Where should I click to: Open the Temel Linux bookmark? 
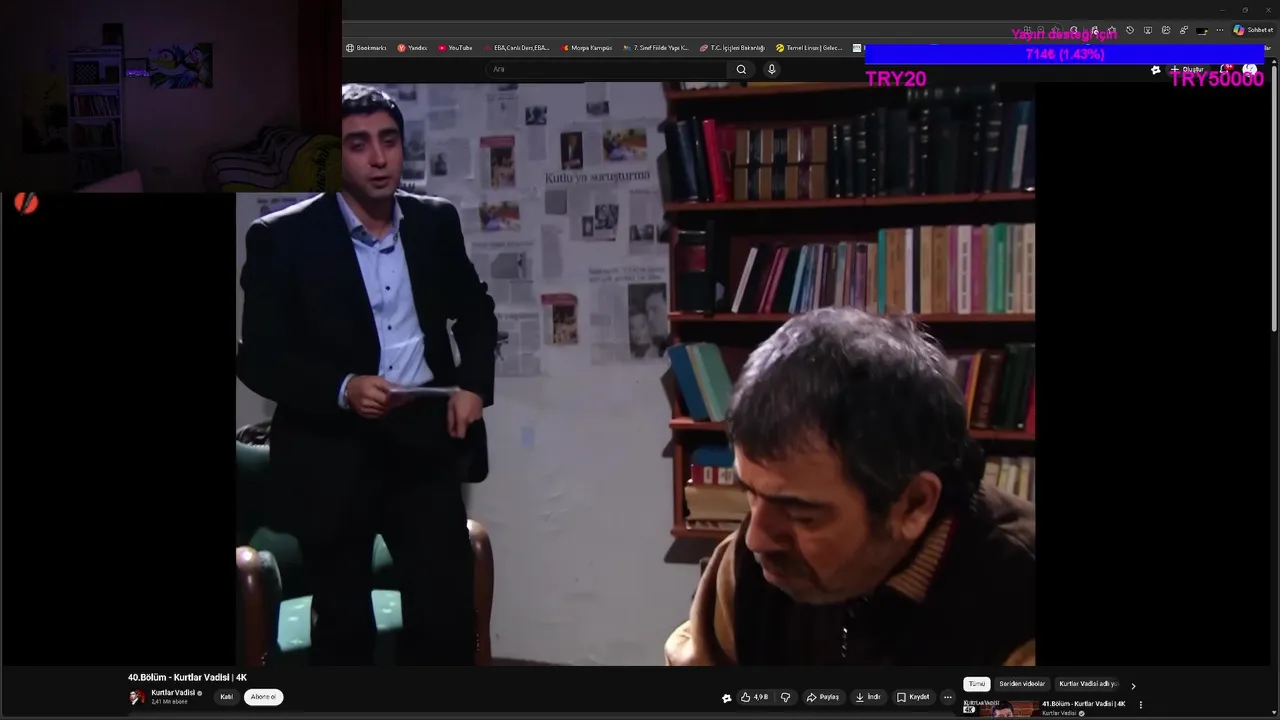pos(809,48)
